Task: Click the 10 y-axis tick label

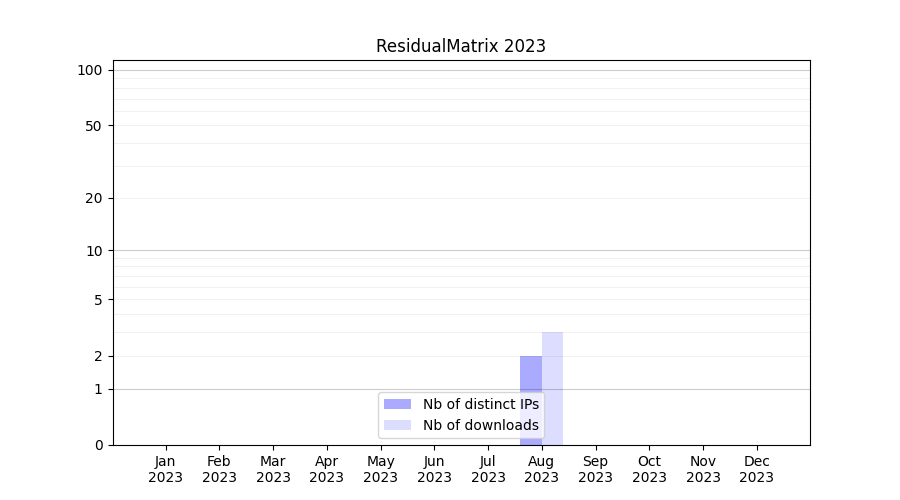Action: coord(94,251)
